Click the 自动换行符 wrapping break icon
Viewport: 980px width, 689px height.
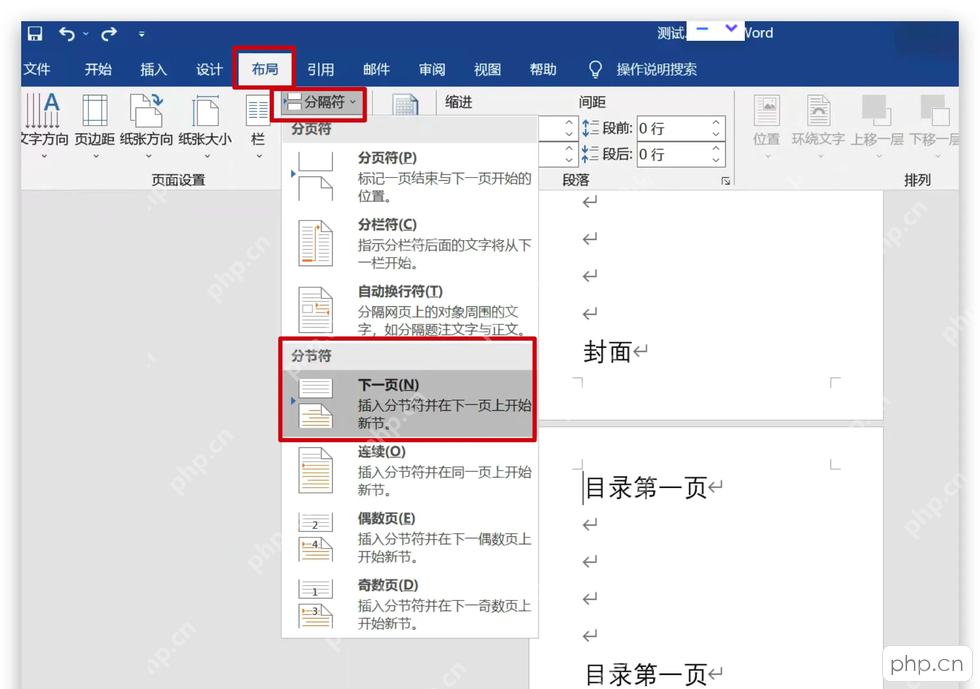tap(316, 310)
